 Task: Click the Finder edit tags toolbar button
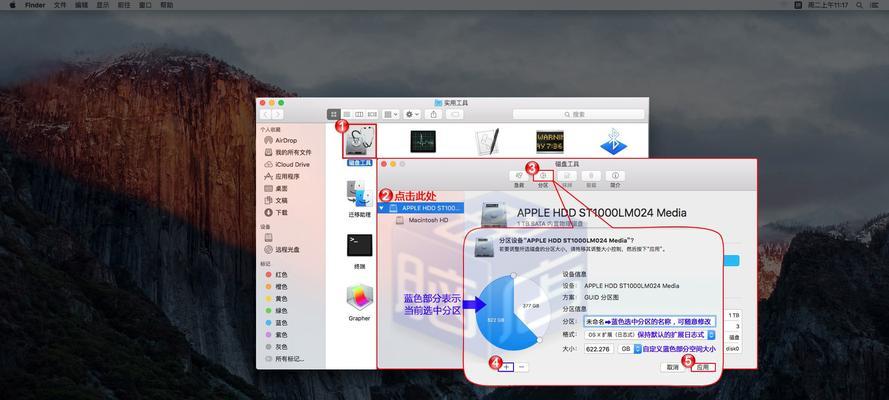click(454, 114)
